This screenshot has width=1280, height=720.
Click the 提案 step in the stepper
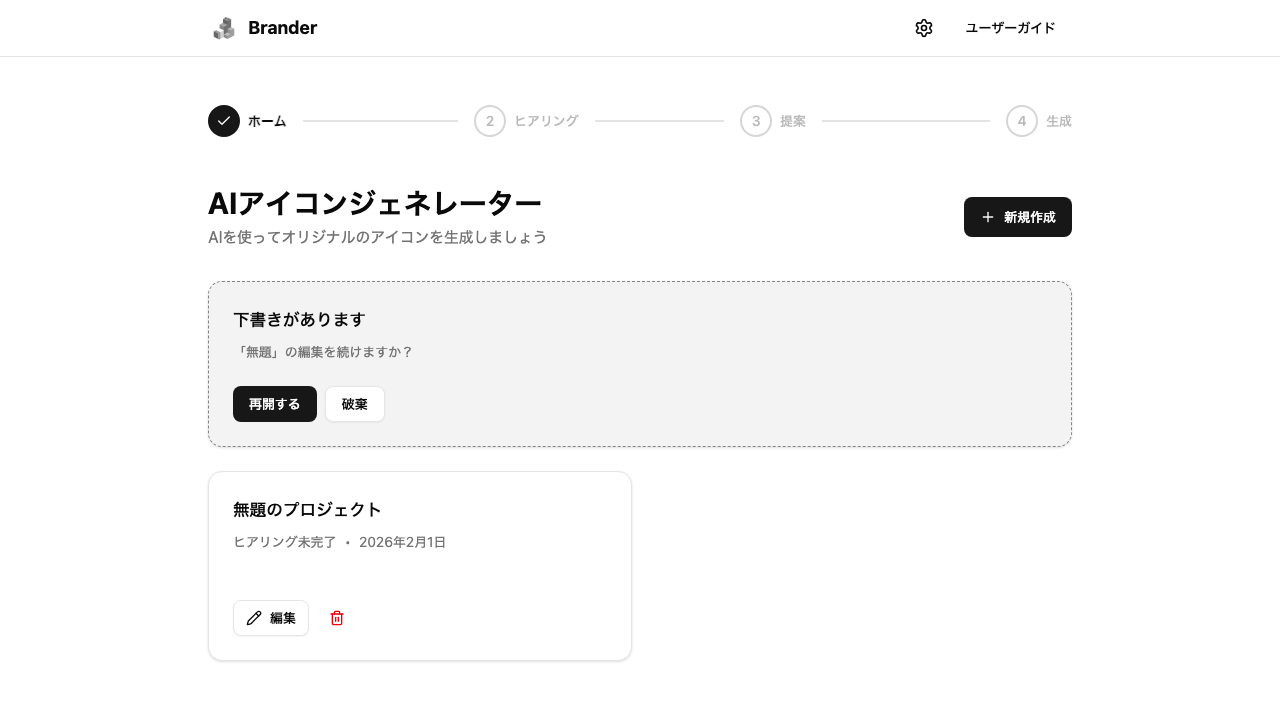click(792, 121)
